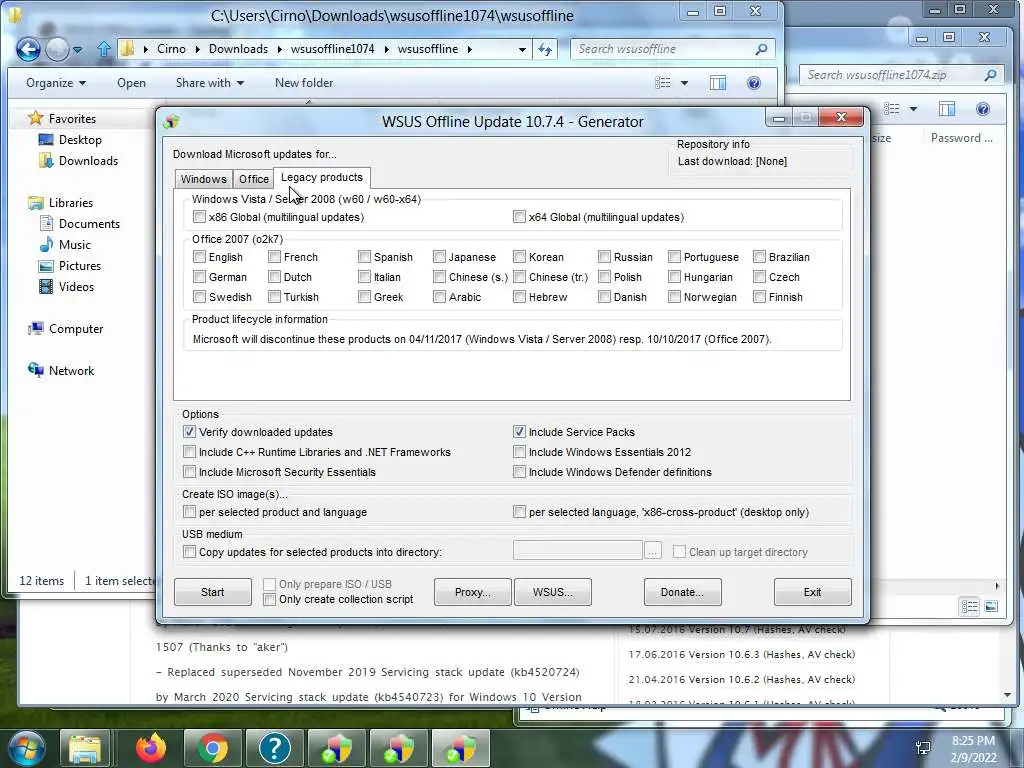The height and width of the screenshot is (768, 1024).
Task: Enable x64 Global multilingual updates checkbox
Action: pos(519,216)
